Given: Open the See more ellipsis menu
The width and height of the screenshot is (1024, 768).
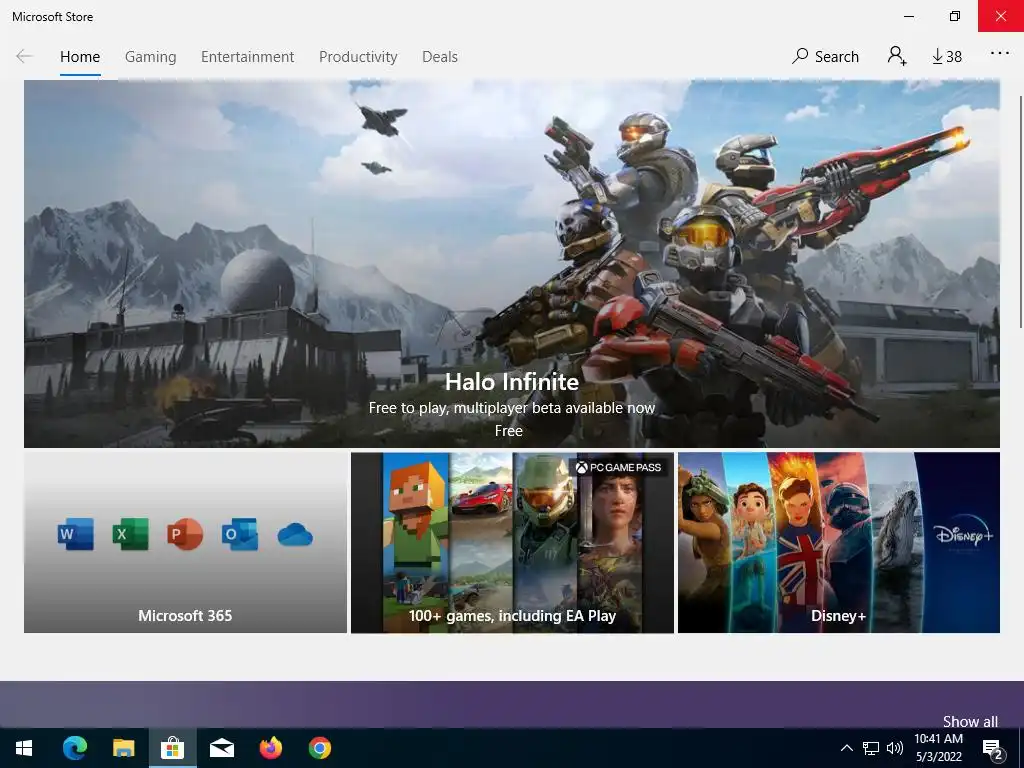Looking at the screenshot, I should (x=1000, y=54).
